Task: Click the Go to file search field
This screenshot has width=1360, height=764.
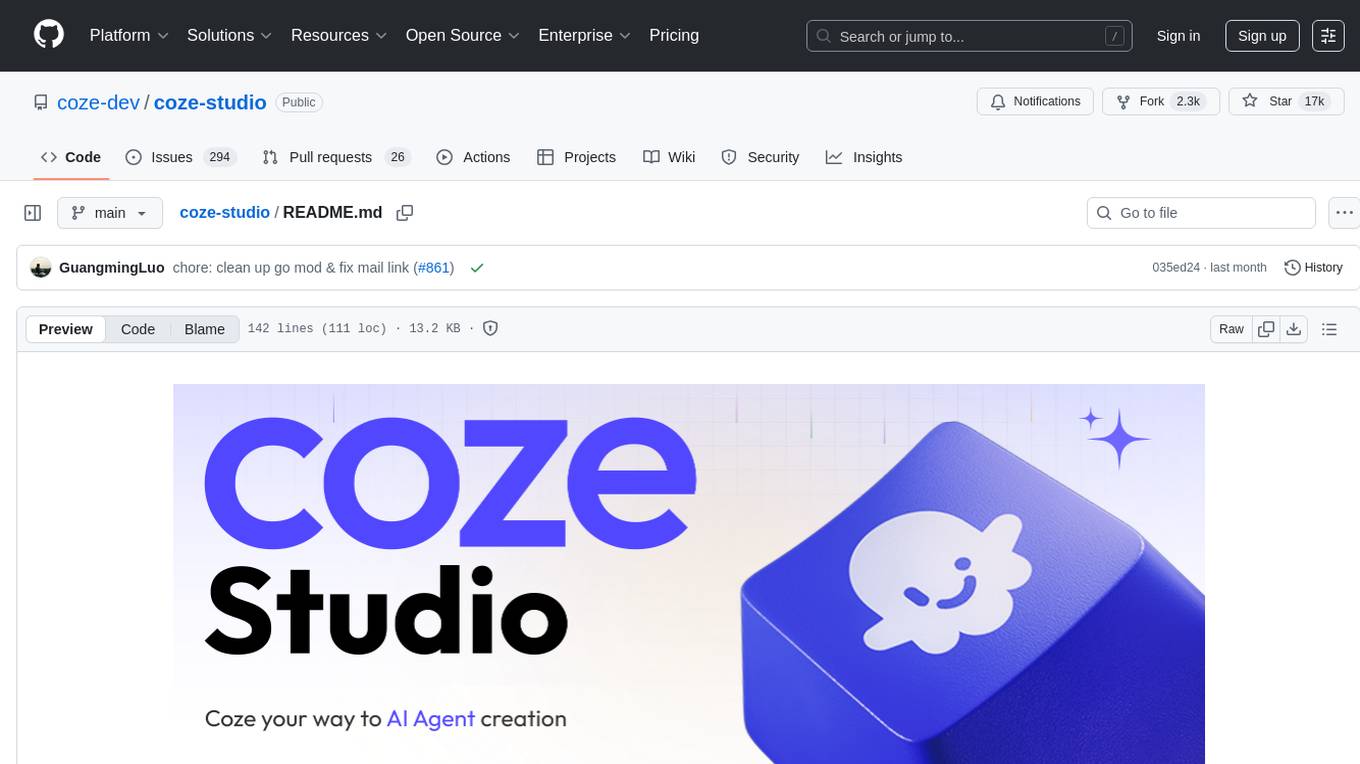Action: (1201, 213)
